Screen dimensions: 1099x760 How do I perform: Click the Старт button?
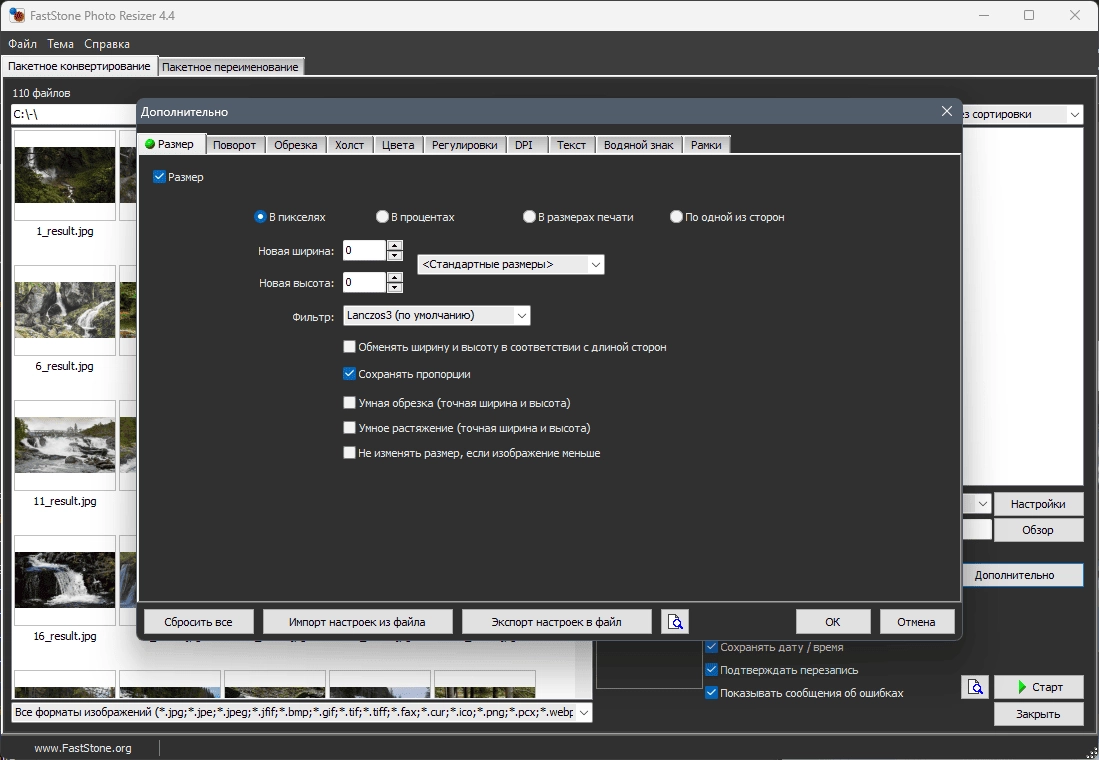(1039, 687)
